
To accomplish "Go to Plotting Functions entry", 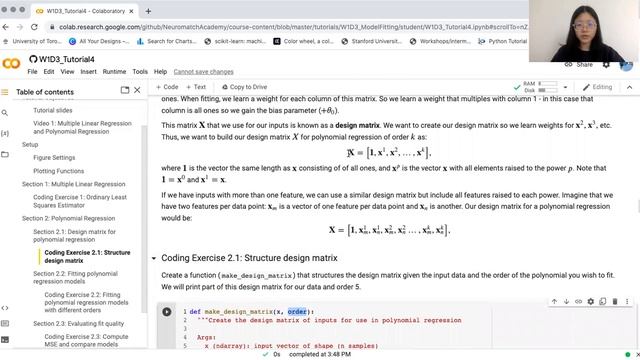I will click(58, 171).
